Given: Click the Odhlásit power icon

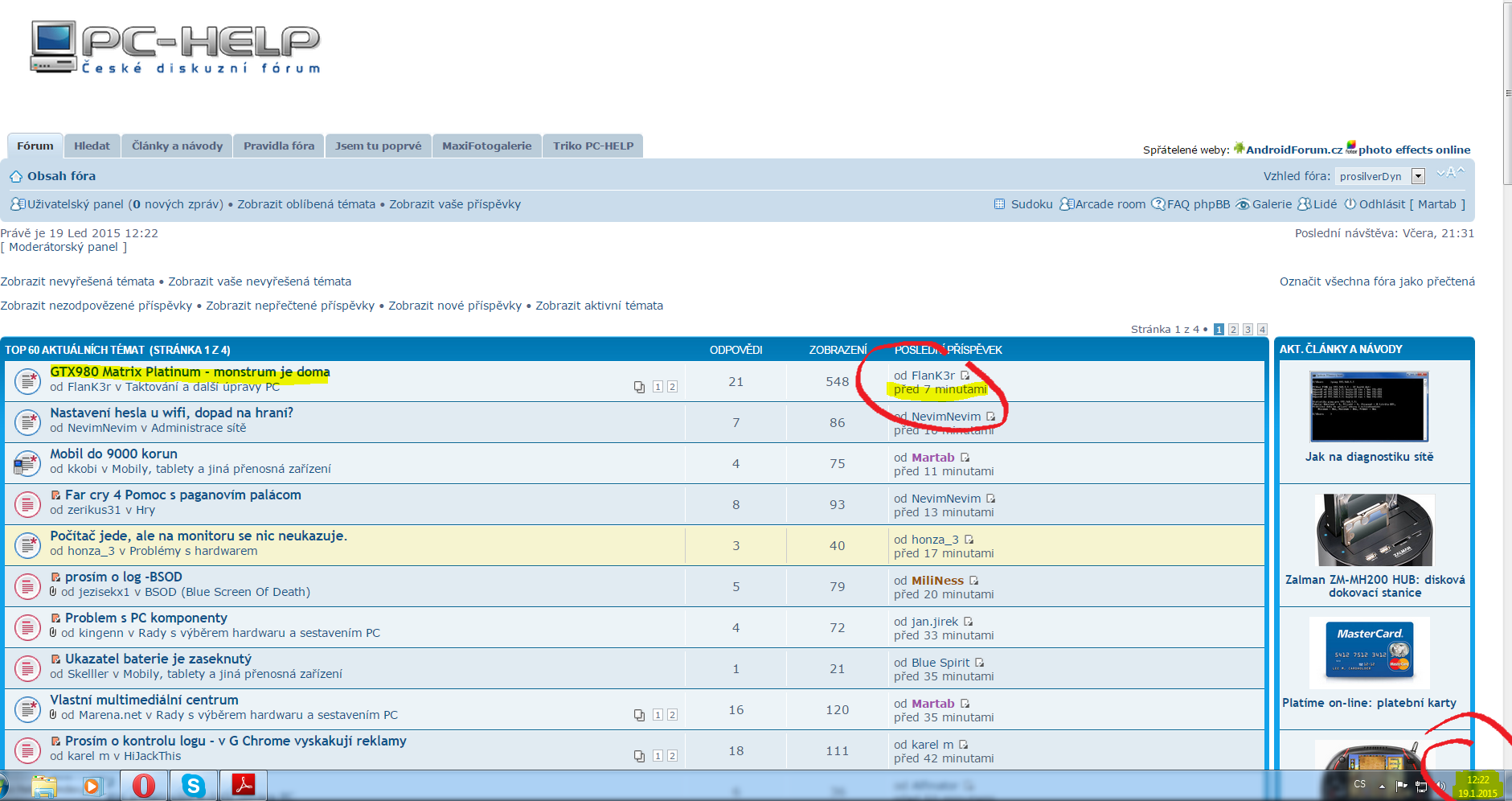Looking at the screenshot, I should point(1350,204).
